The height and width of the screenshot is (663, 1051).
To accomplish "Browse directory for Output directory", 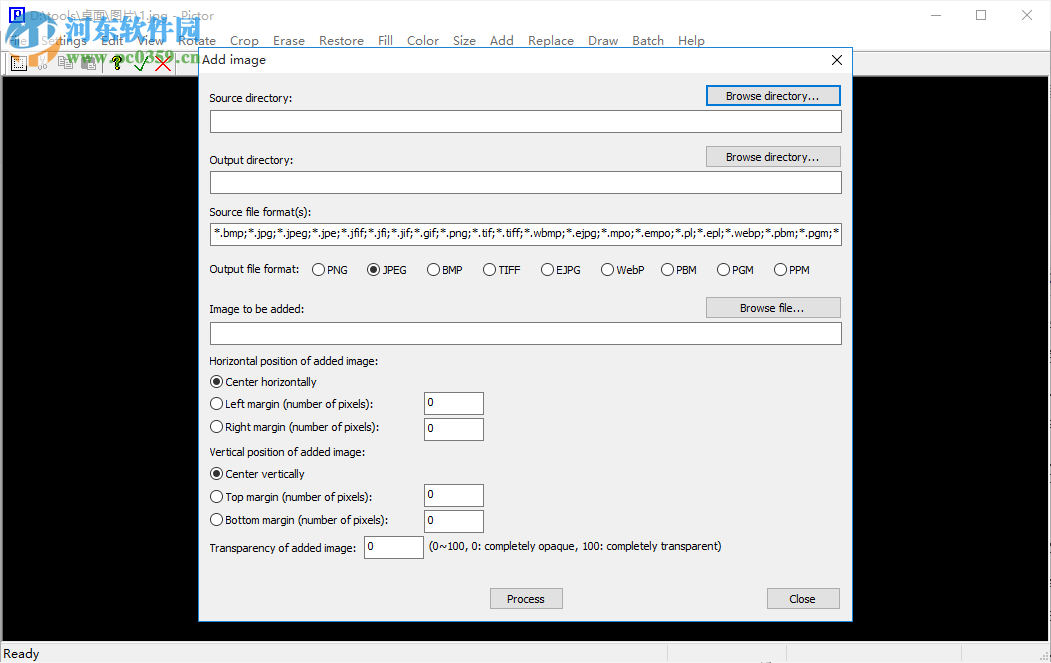I will pos(773,157).
